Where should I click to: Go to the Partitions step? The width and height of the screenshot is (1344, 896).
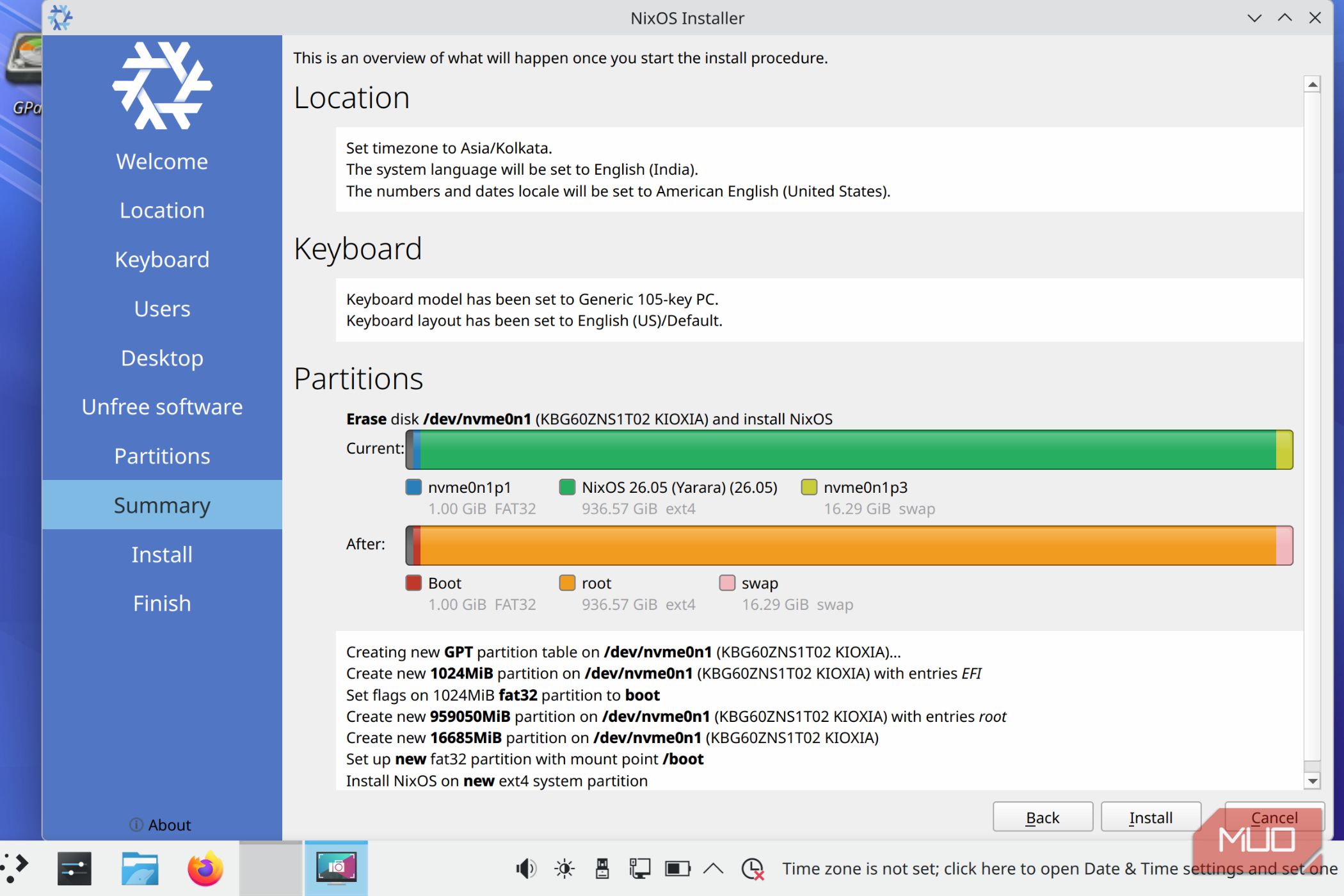click(162, 456)
